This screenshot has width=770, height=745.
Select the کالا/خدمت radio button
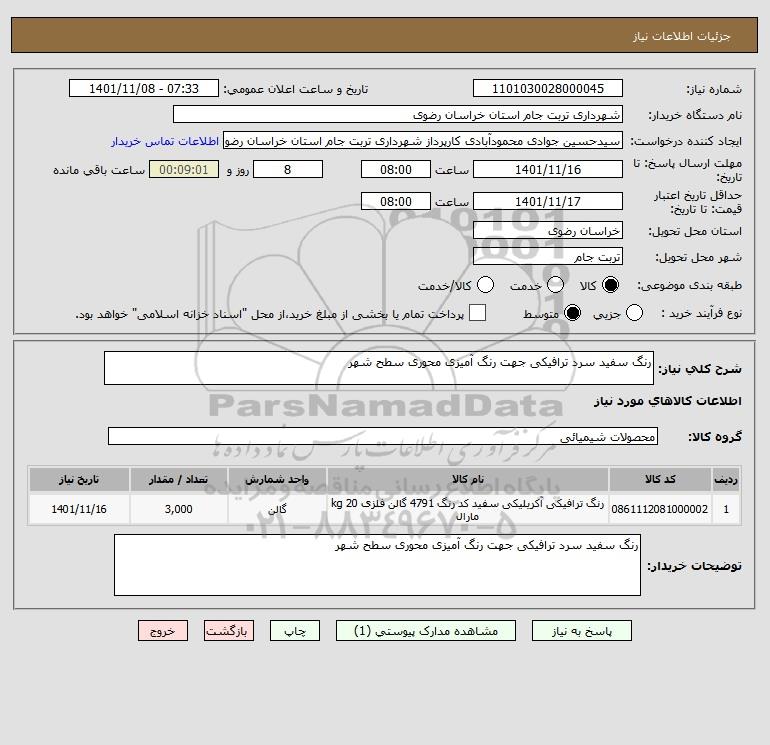point(486,285)
